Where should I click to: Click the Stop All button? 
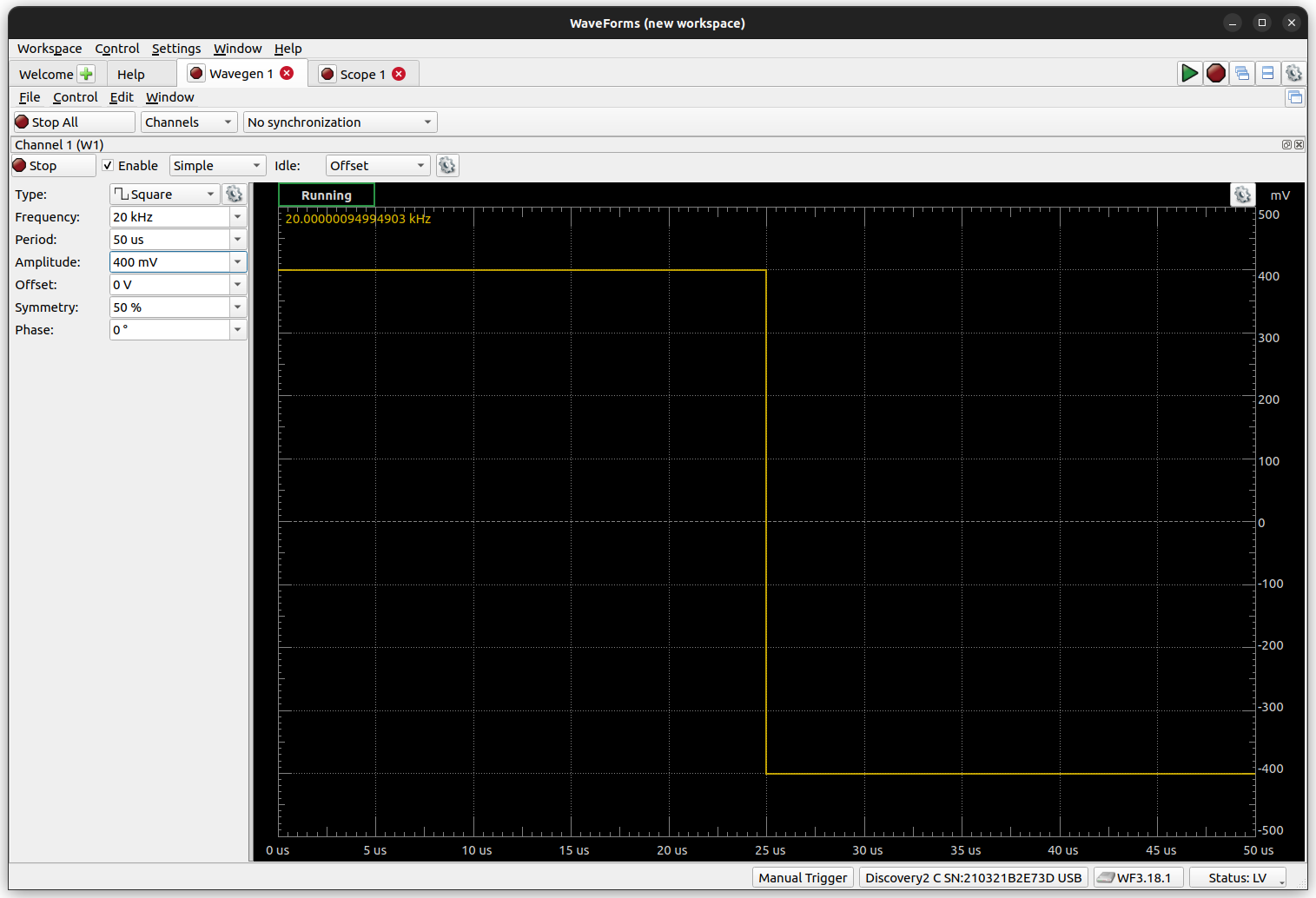point(75,122)
